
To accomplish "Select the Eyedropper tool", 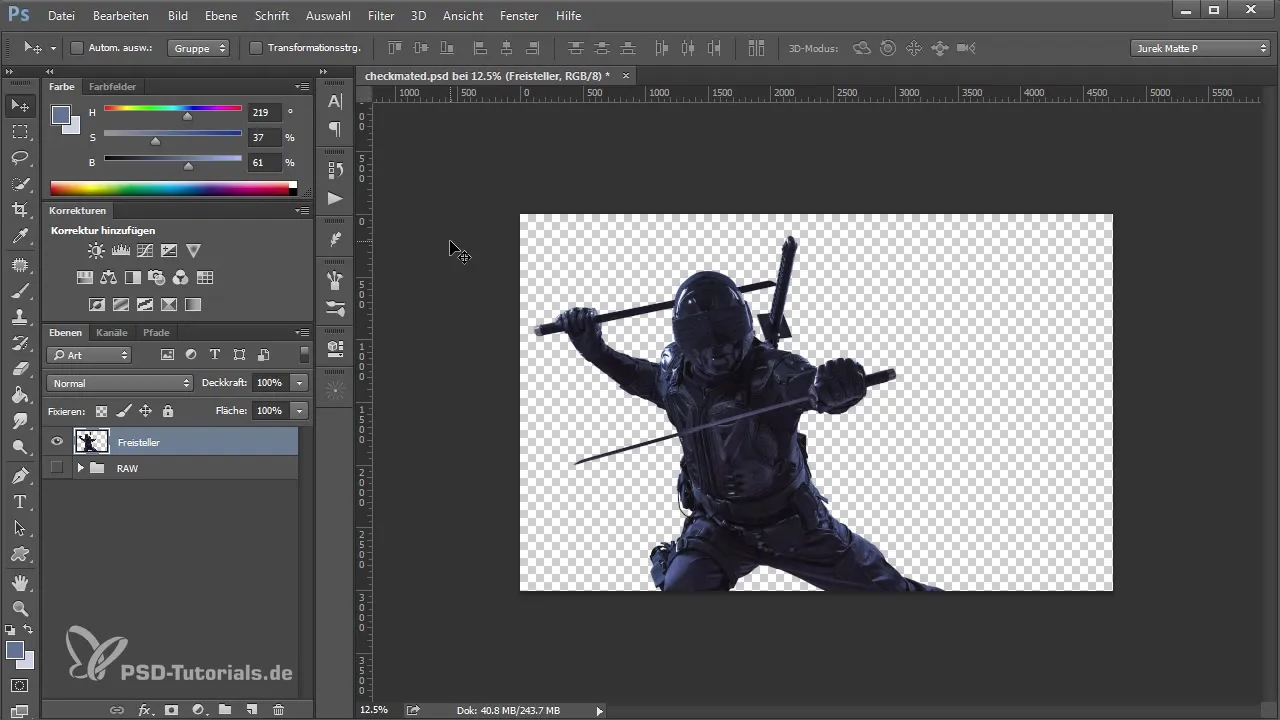I will pos(20,237).
